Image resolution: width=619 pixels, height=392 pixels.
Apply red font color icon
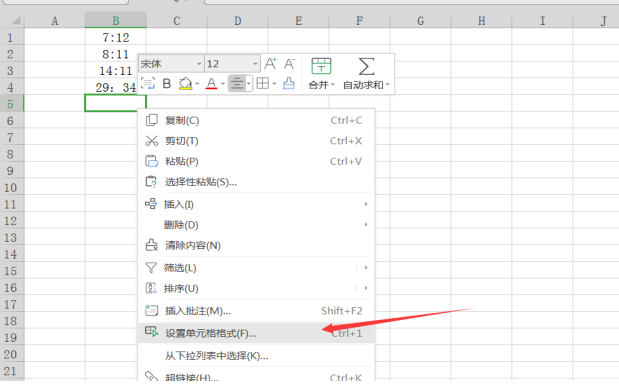point(212,83)
